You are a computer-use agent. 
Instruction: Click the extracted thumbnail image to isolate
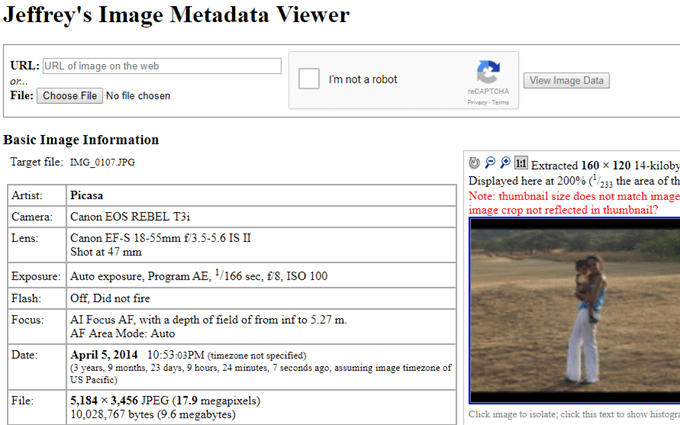[x=574, y=310]
